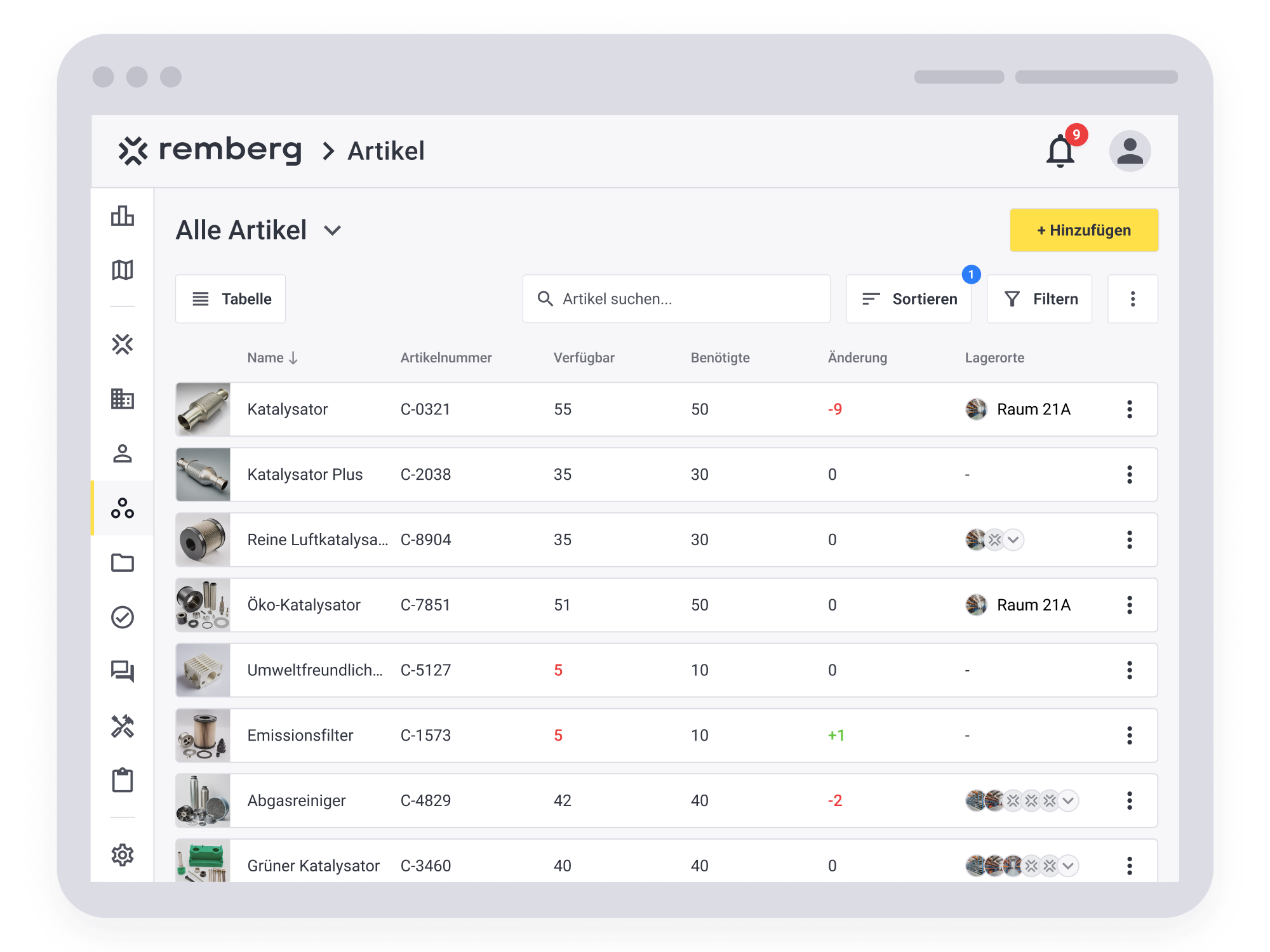Click the Artikel suchen search field

pos(676,299)
